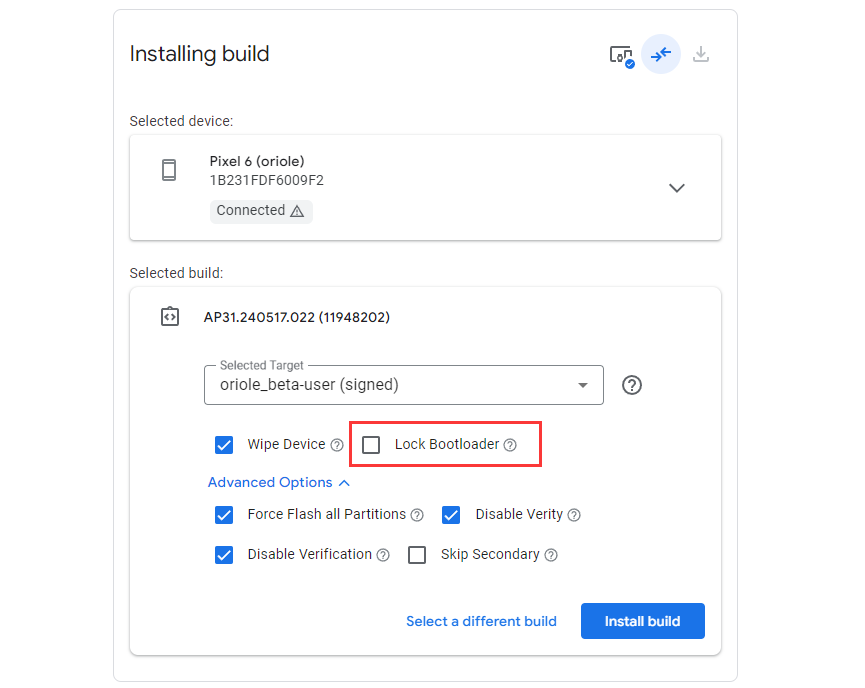Open the Wipe Device help tooltip icon
Screen dimensions: 865x688
pyautogui.click(x=337, y=445)
